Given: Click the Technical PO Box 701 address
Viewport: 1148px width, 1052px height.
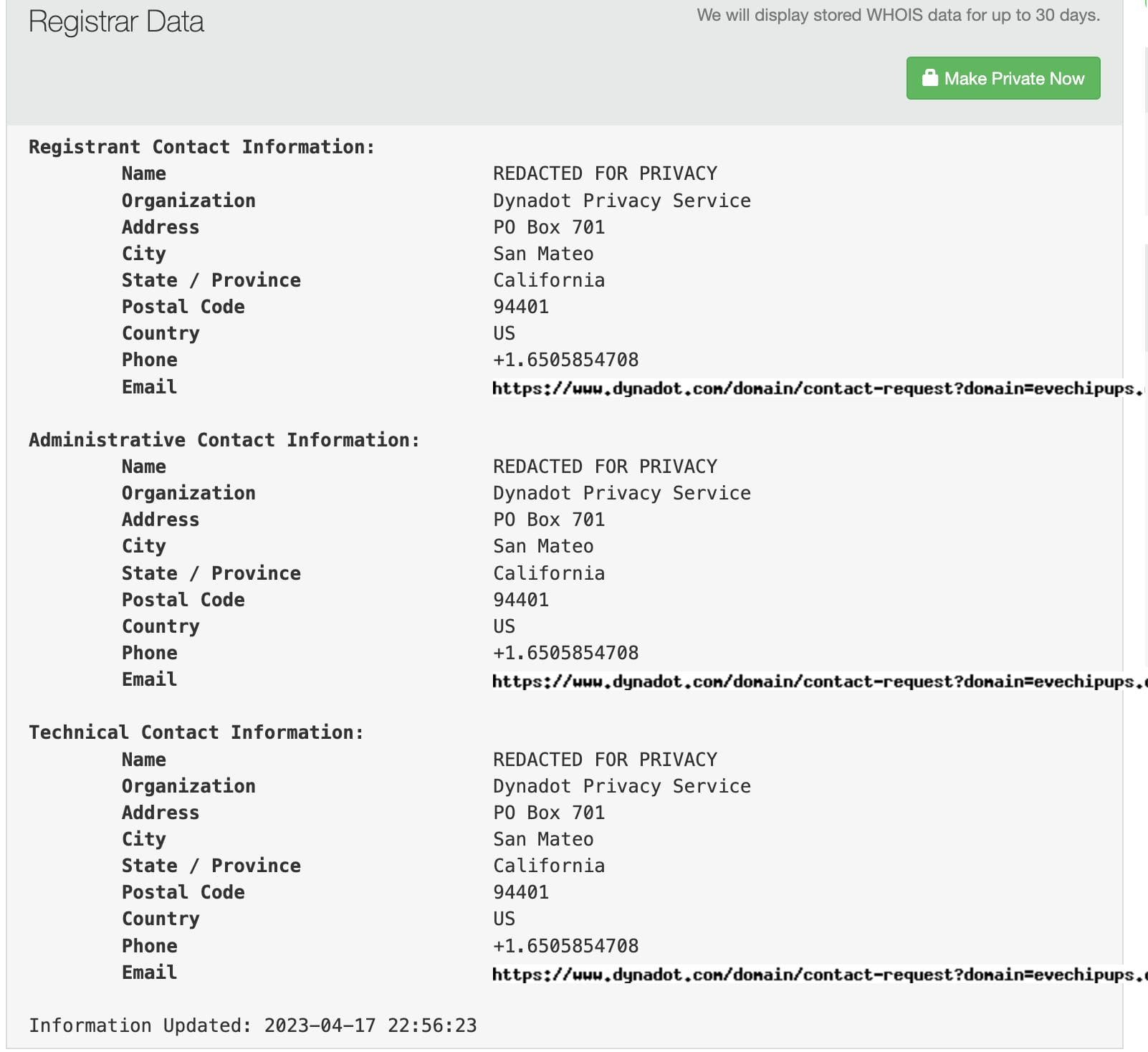Looking at the screenshot, I should pyautogui.click(x=549, y=813).
